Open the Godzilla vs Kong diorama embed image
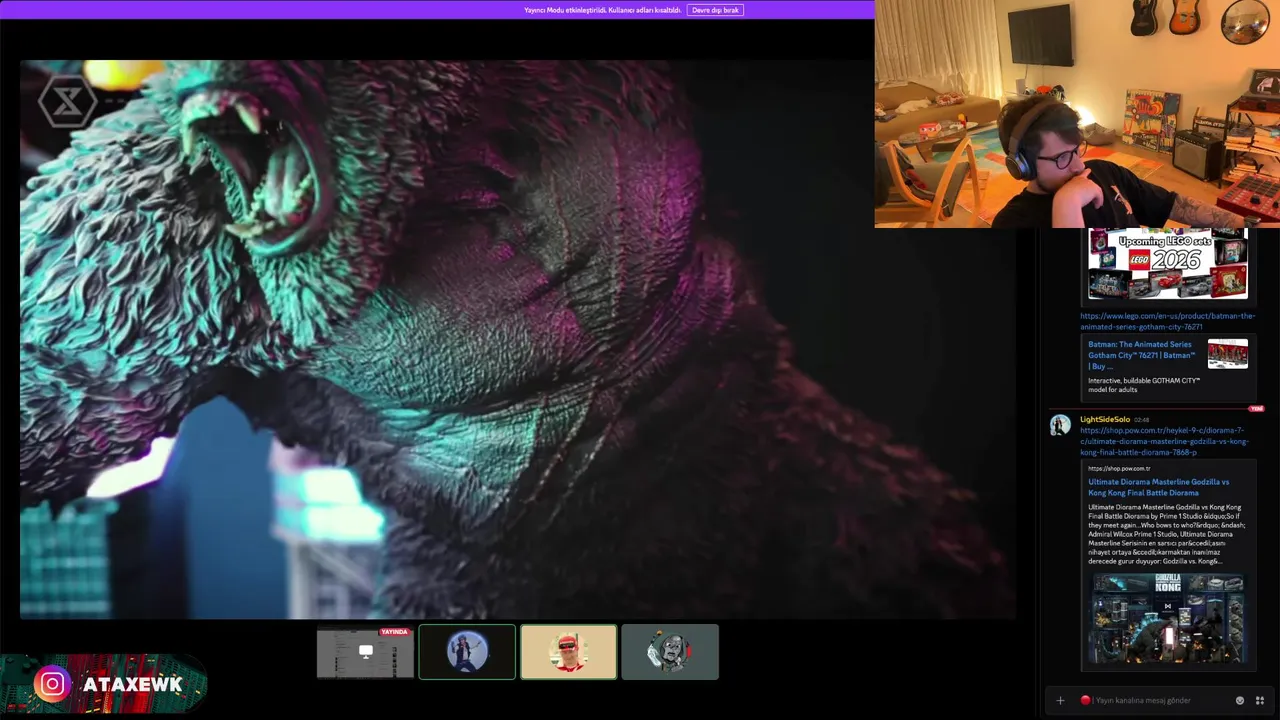The height and width of the screenshot is (720, 1280). click(1168, 618)
